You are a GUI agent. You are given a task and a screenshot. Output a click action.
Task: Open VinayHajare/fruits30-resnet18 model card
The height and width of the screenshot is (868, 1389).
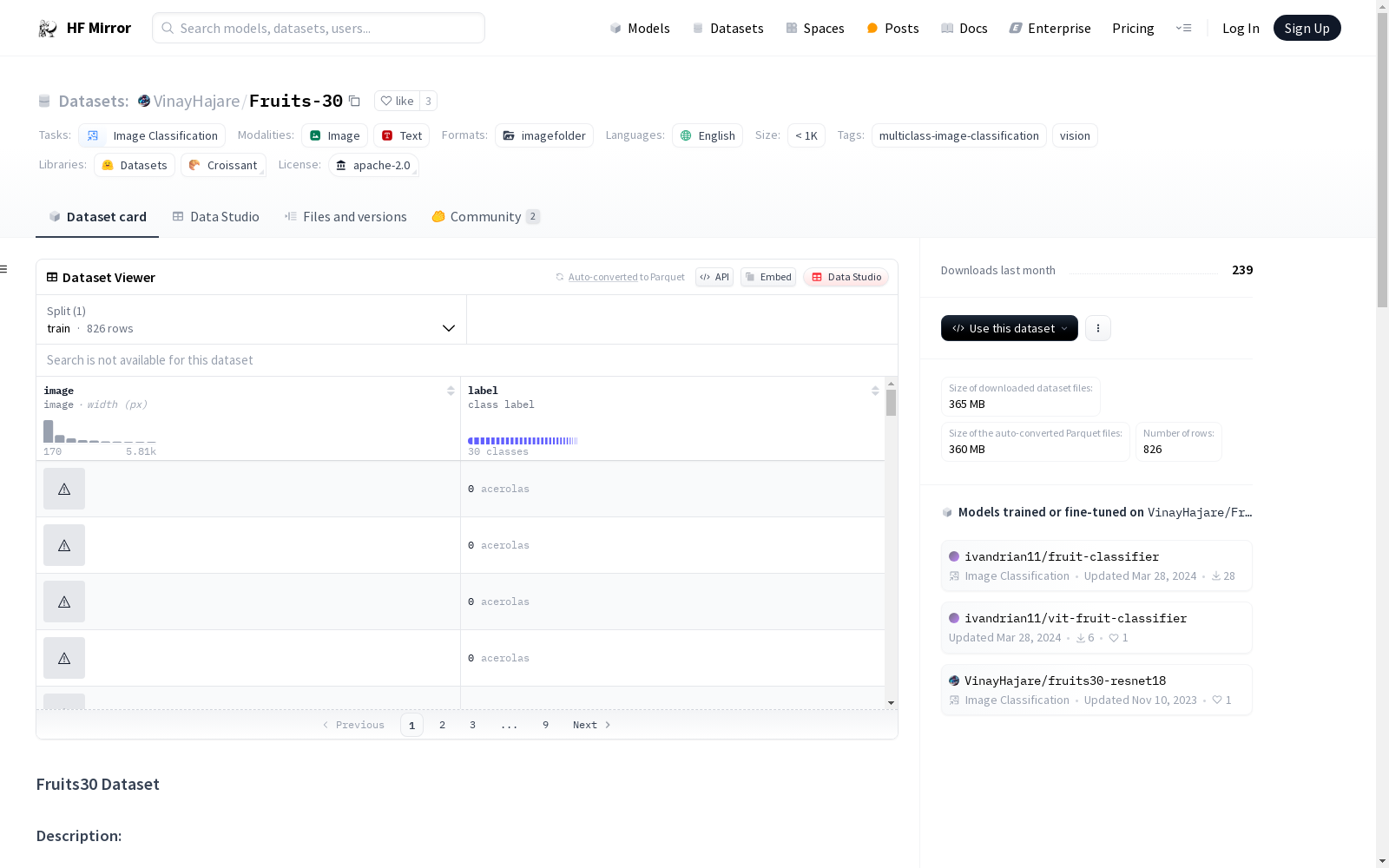(1096, 690)
